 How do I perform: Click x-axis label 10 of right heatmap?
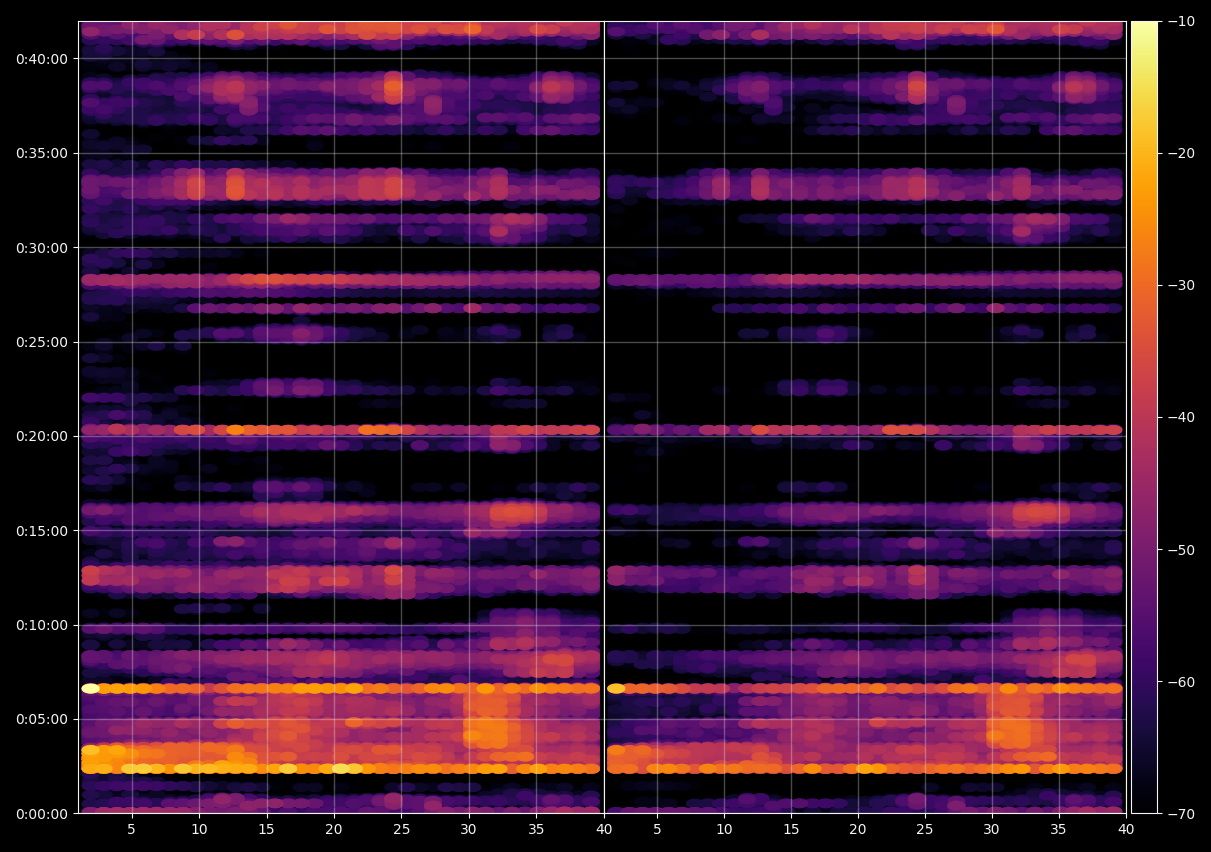(x=724, y=830)
